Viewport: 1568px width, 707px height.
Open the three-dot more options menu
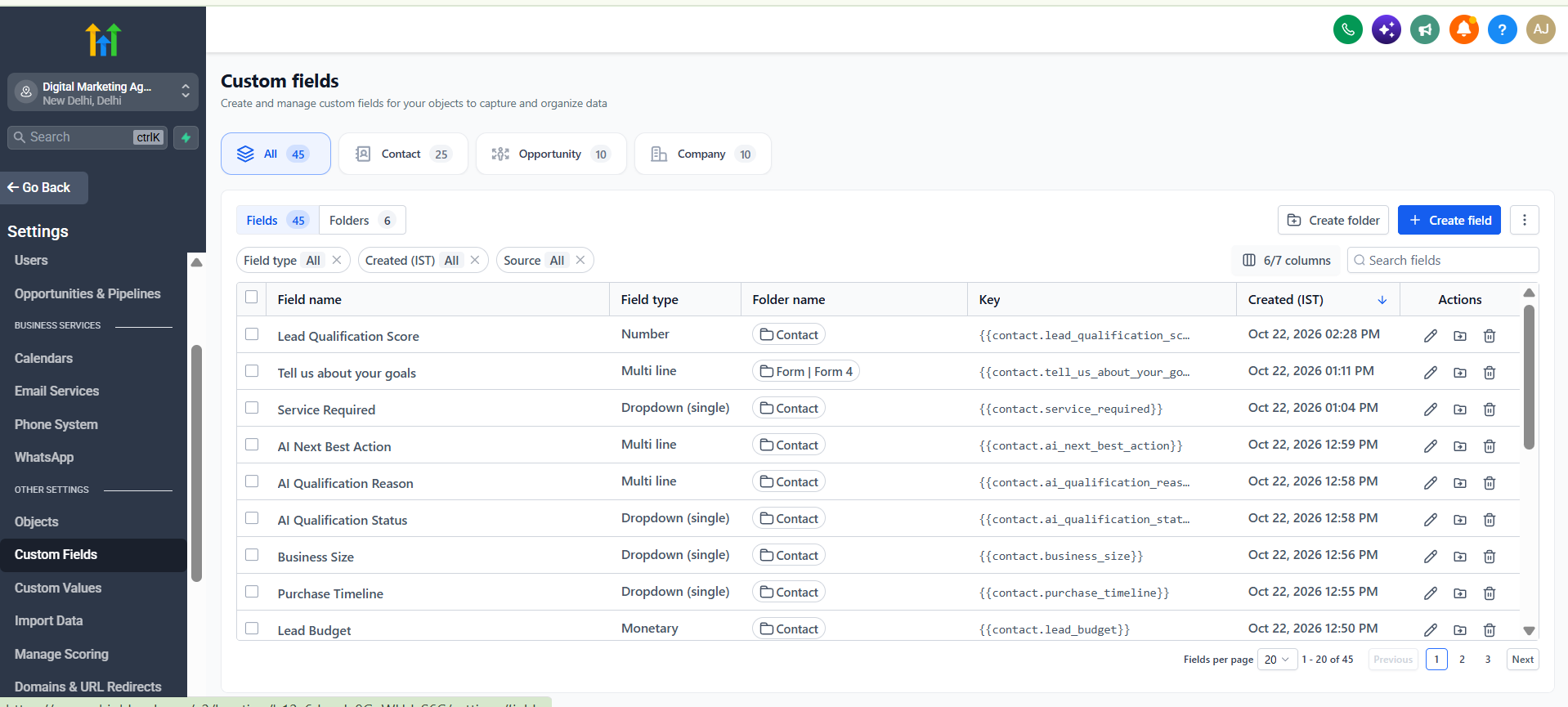point(1525,220)
